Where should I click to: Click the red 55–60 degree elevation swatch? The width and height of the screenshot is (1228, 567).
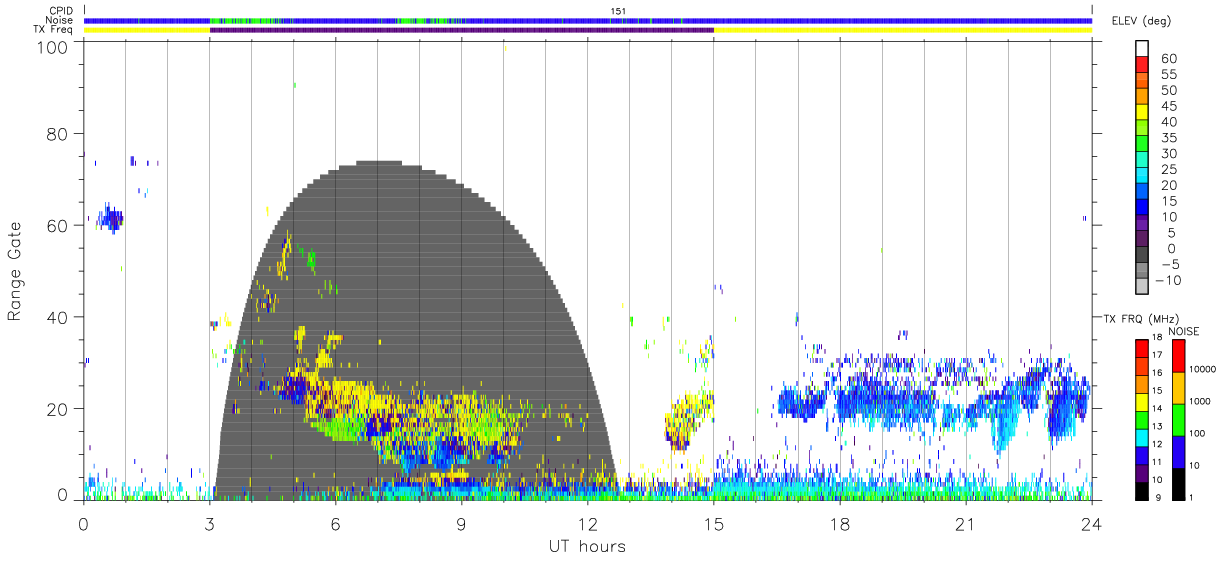1143,66
